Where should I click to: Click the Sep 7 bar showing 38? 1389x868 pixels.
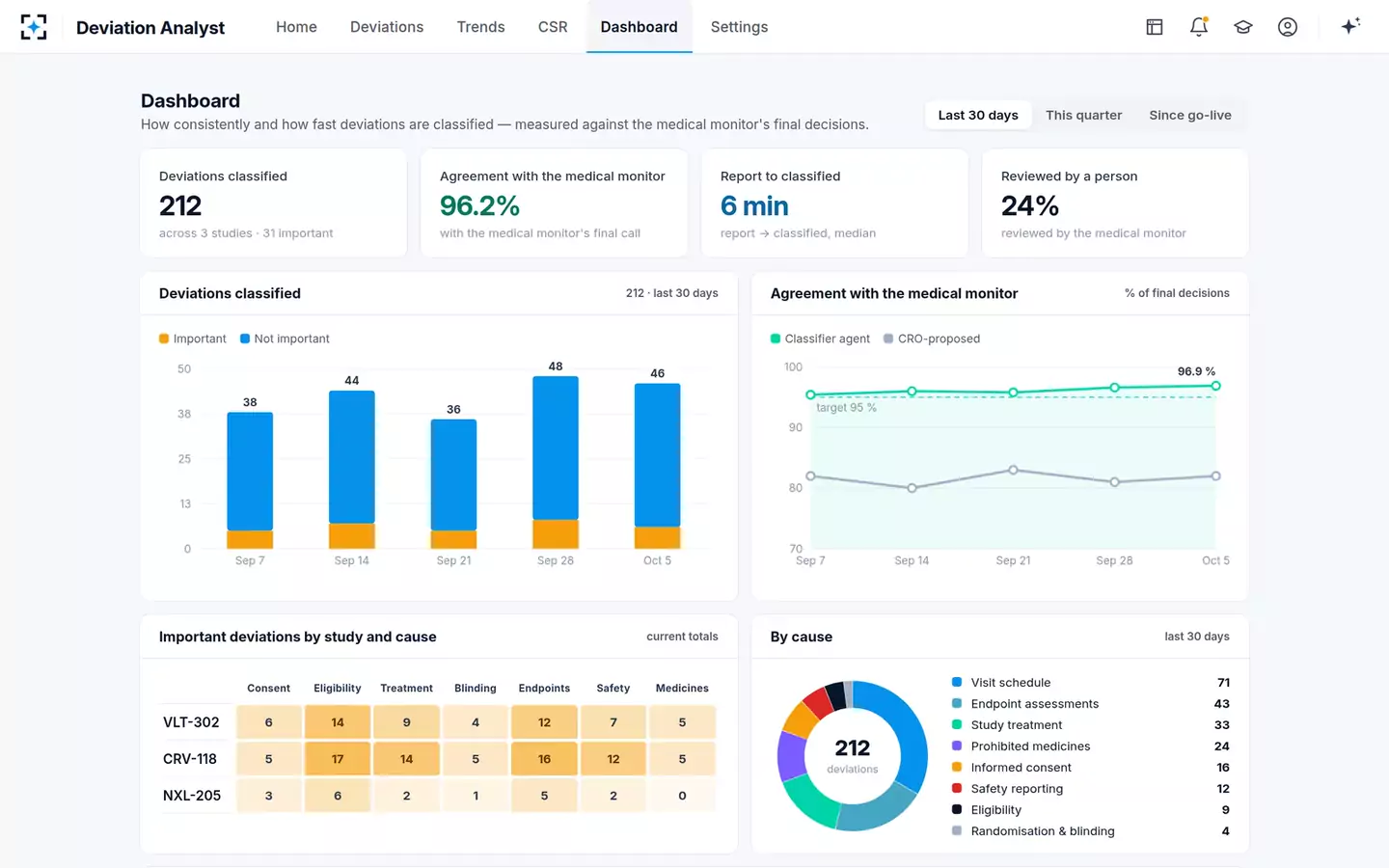coord(250,480)
